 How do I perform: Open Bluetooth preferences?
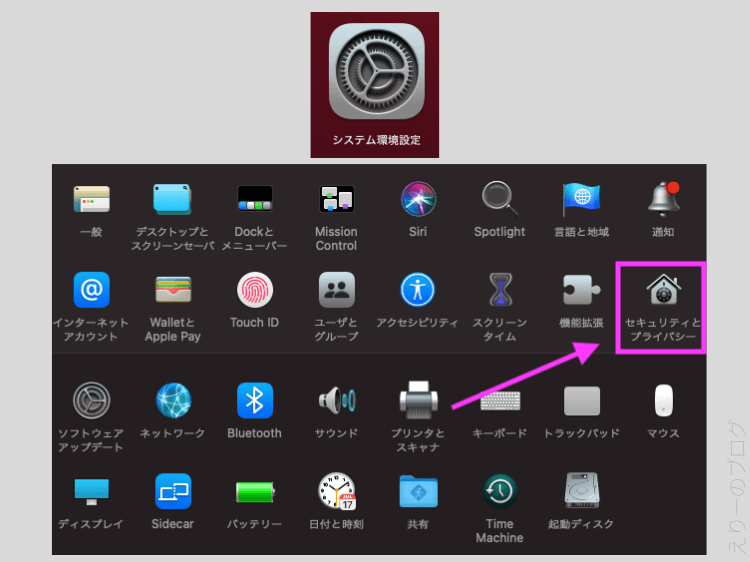point(254,400)
